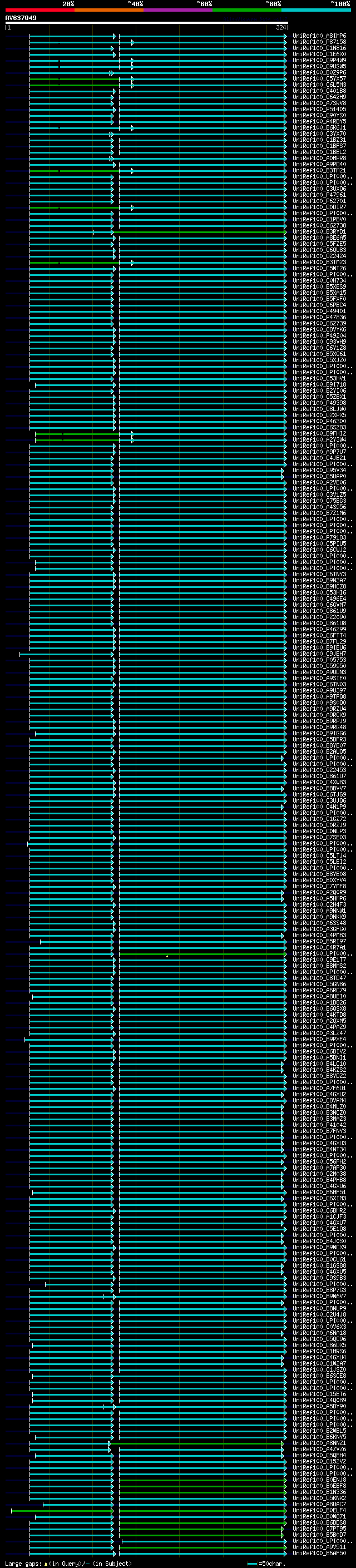Click the AV637049 query label
Screen dimensions: 356x1568
click(x=21, y=18)
